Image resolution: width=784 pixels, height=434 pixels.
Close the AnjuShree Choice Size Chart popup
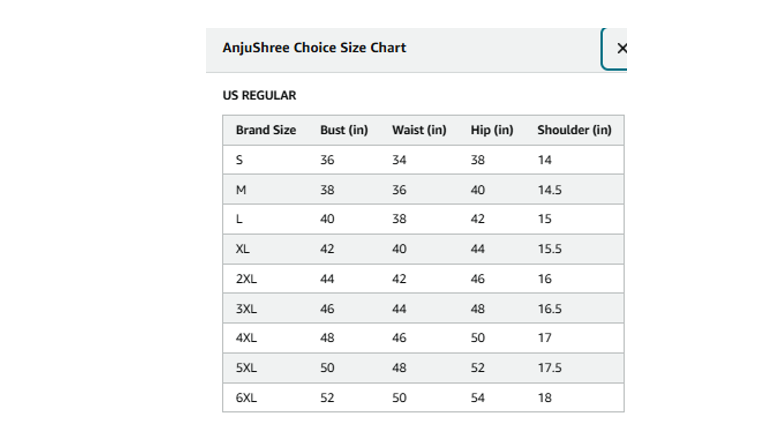pyautogui.click(x=616, y=48)
